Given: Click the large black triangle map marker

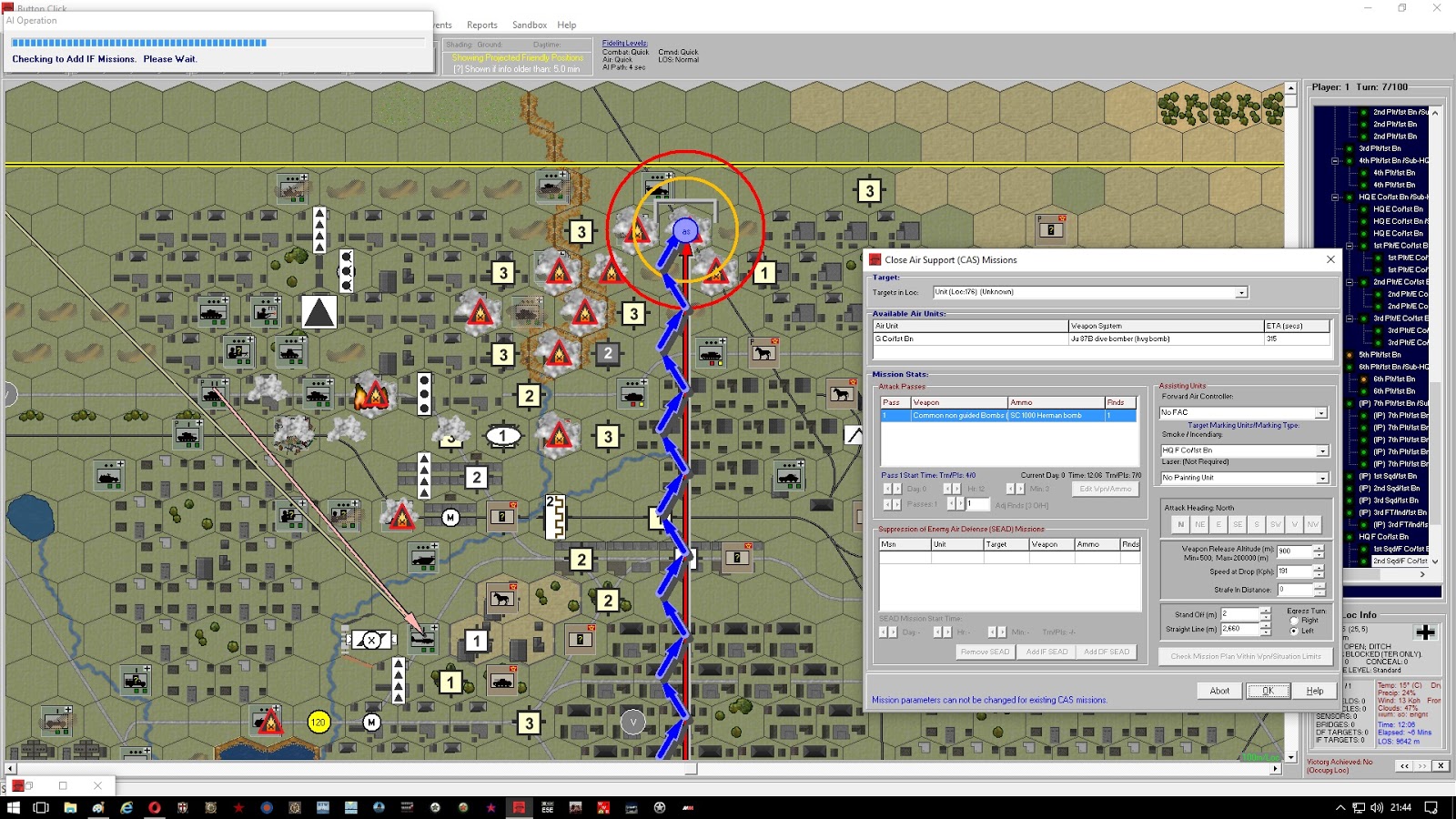Looking at the screenshot, I should 318,311.
